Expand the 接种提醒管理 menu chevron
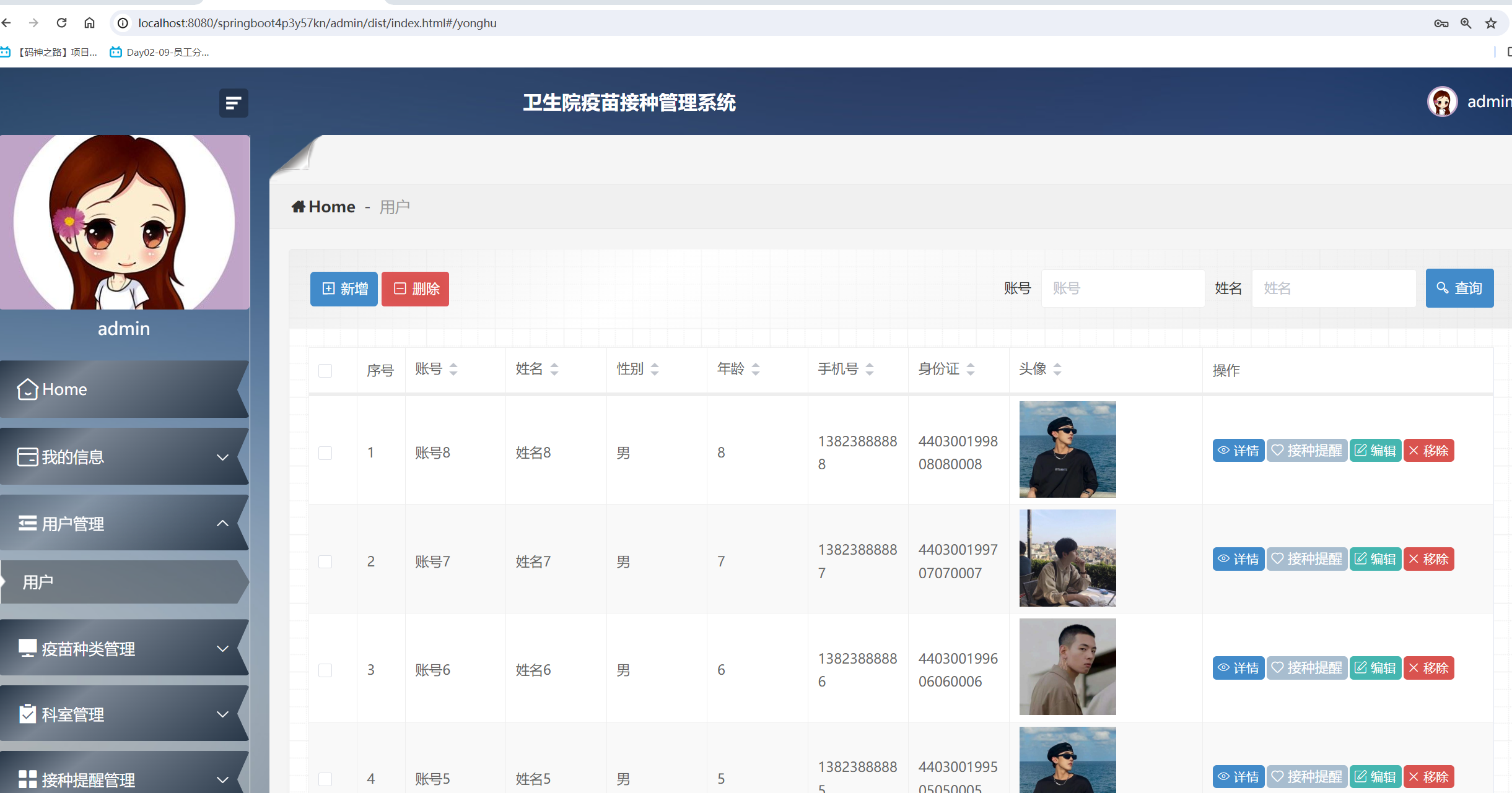This screenshot has height=793, width=1512. coord(222,778)
